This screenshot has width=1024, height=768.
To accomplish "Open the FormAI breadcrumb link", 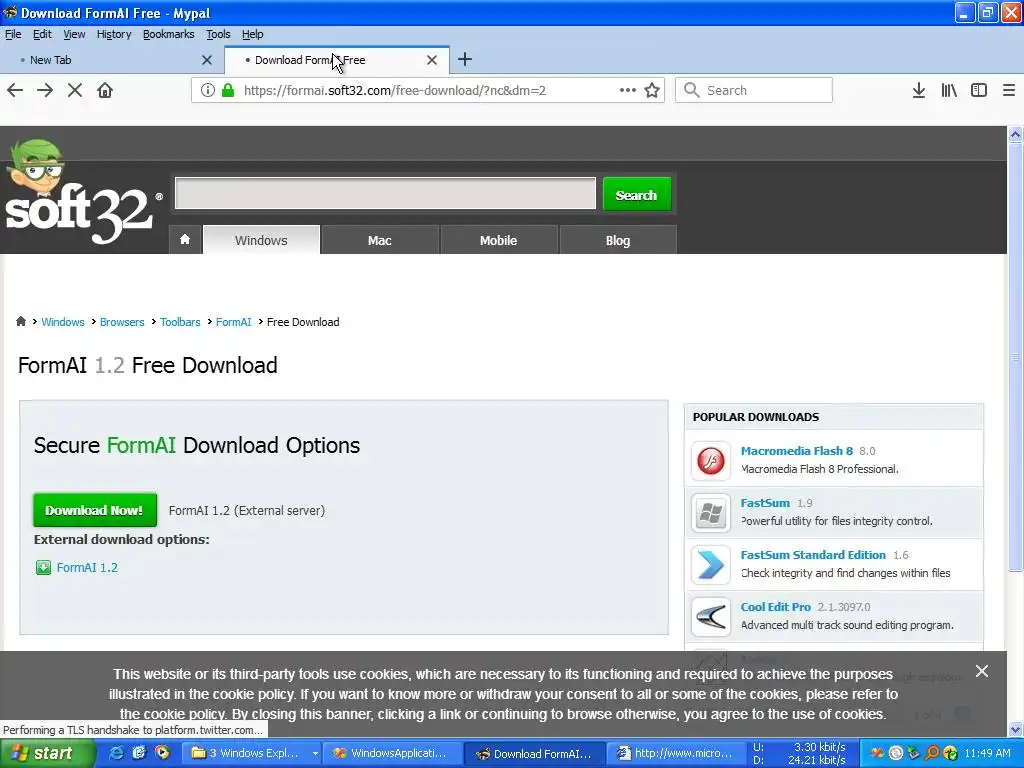I will pos(233,322).
